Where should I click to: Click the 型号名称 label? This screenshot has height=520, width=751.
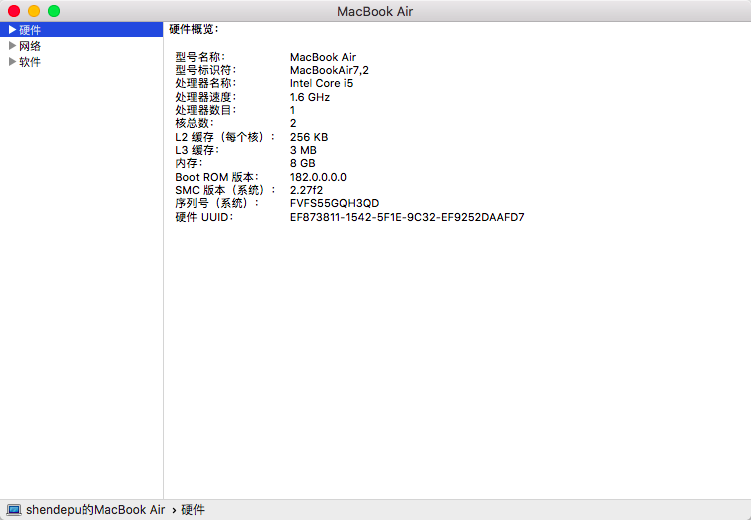(x=200, y=57)
